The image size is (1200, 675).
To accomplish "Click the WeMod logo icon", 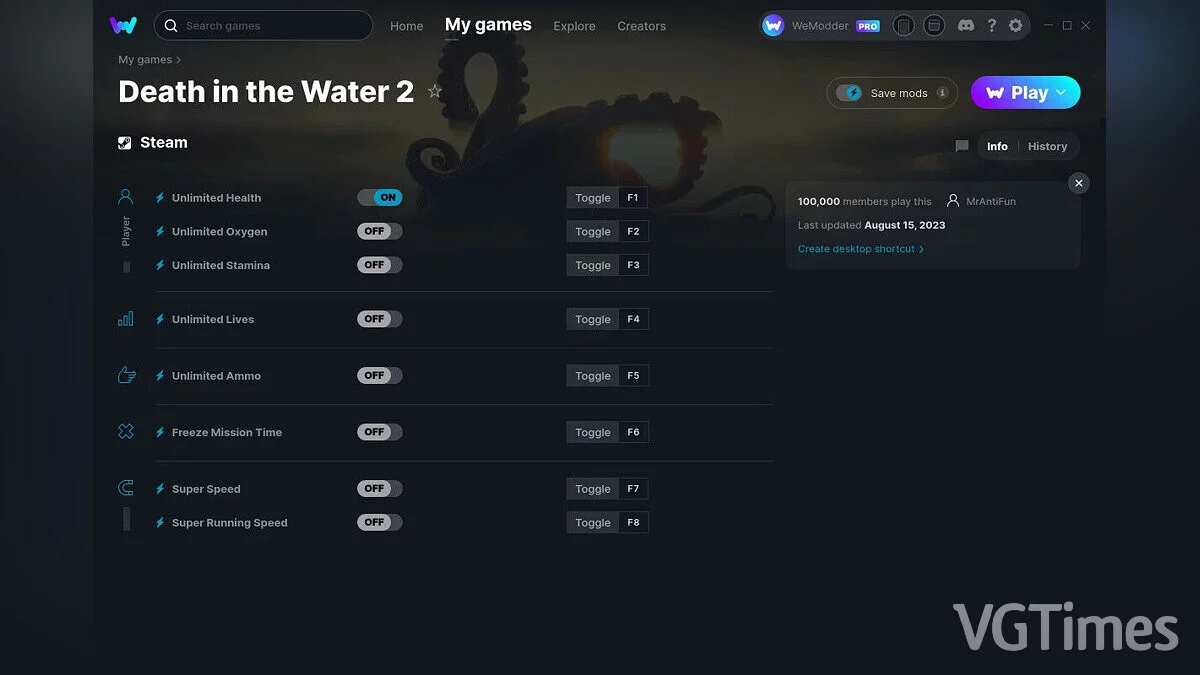I will click(124, 25).
